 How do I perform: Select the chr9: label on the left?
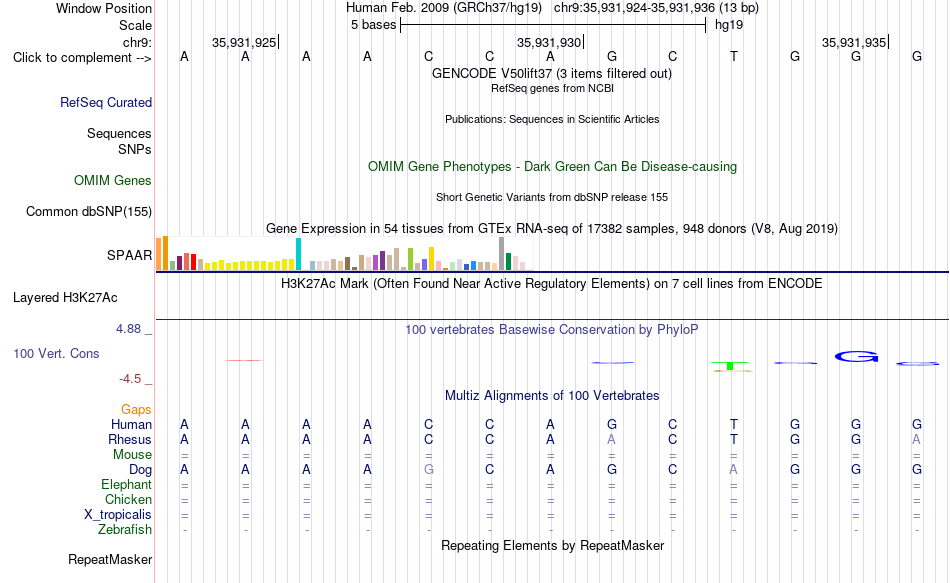(137, 42)
